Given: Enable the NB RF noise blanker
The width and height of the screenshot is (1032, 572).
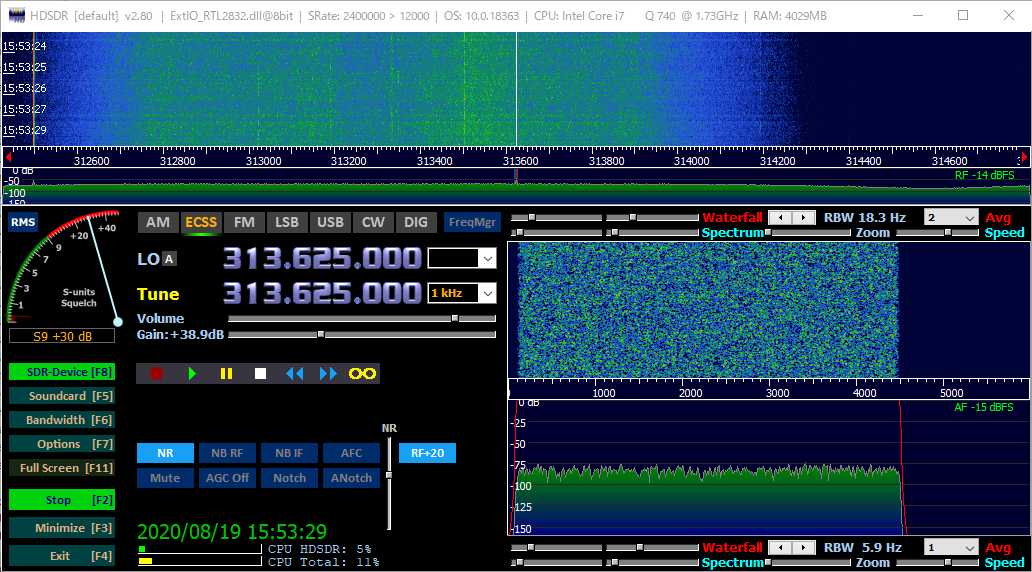Looking at the screenshot, I should click(x=227, y=453).
